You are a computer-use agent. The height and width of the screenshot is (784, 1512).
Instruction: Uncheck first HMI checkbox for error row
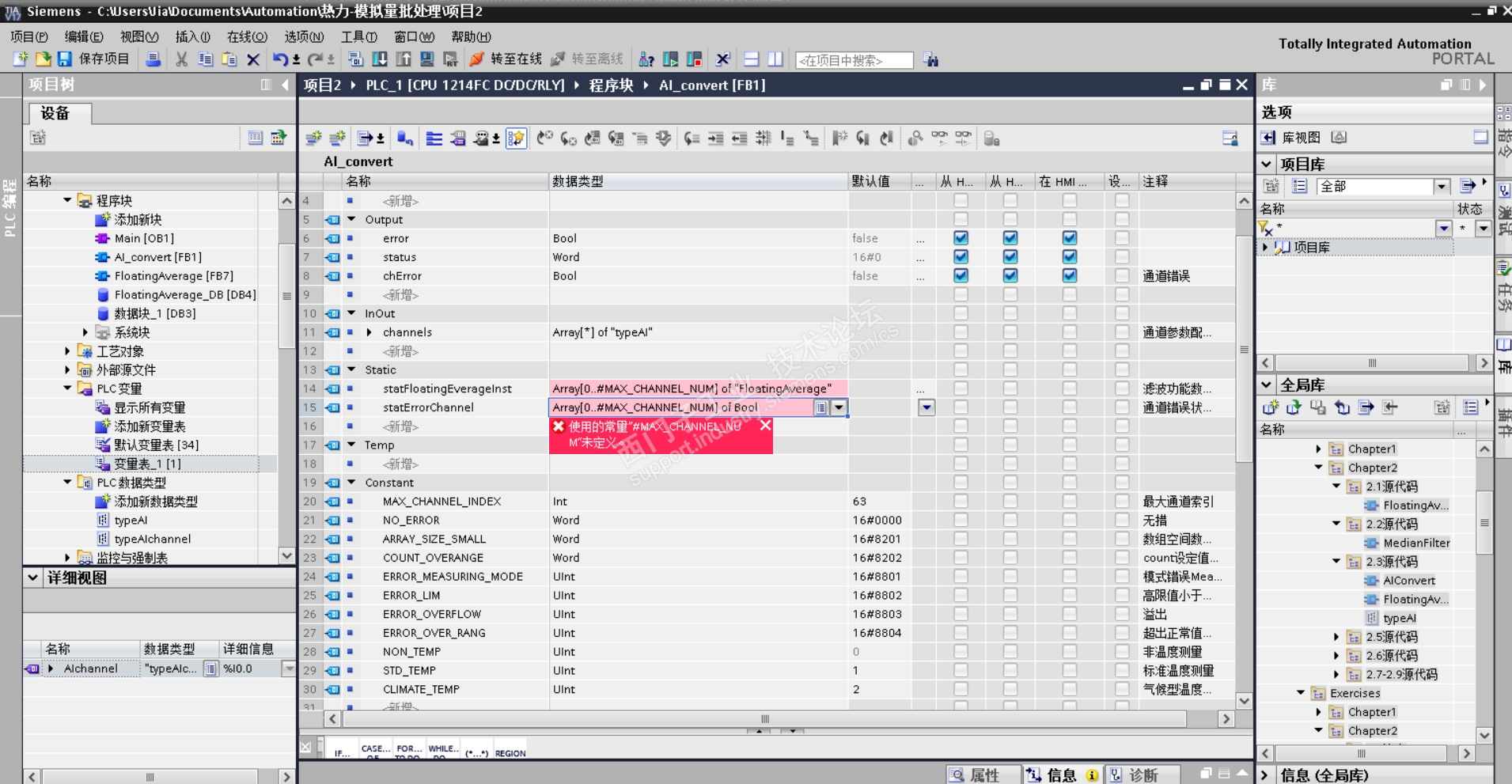tap(961, 238)
